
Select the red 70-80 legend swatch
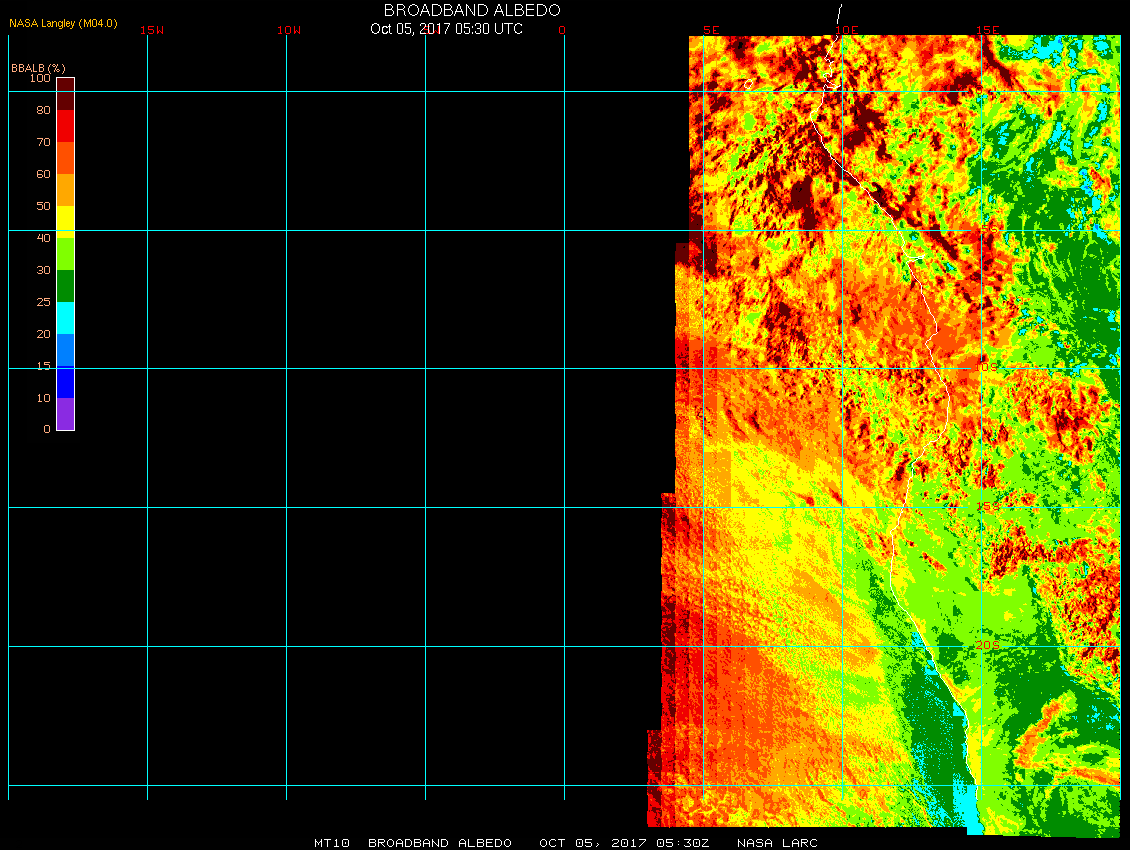click(66, 125)
